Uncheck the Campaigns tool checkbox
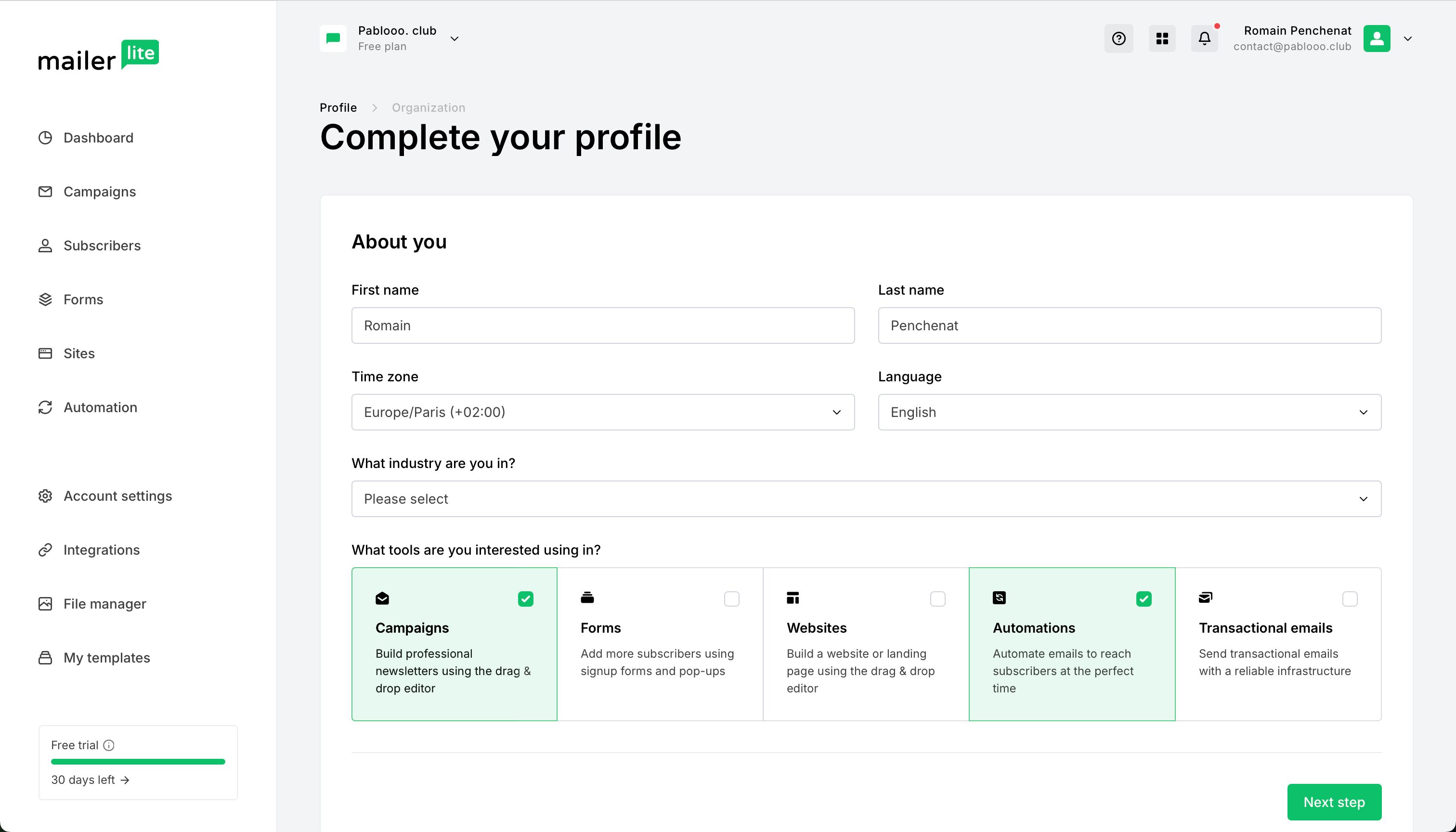Viewport: 1456px width, 832px height. (525, 599)
